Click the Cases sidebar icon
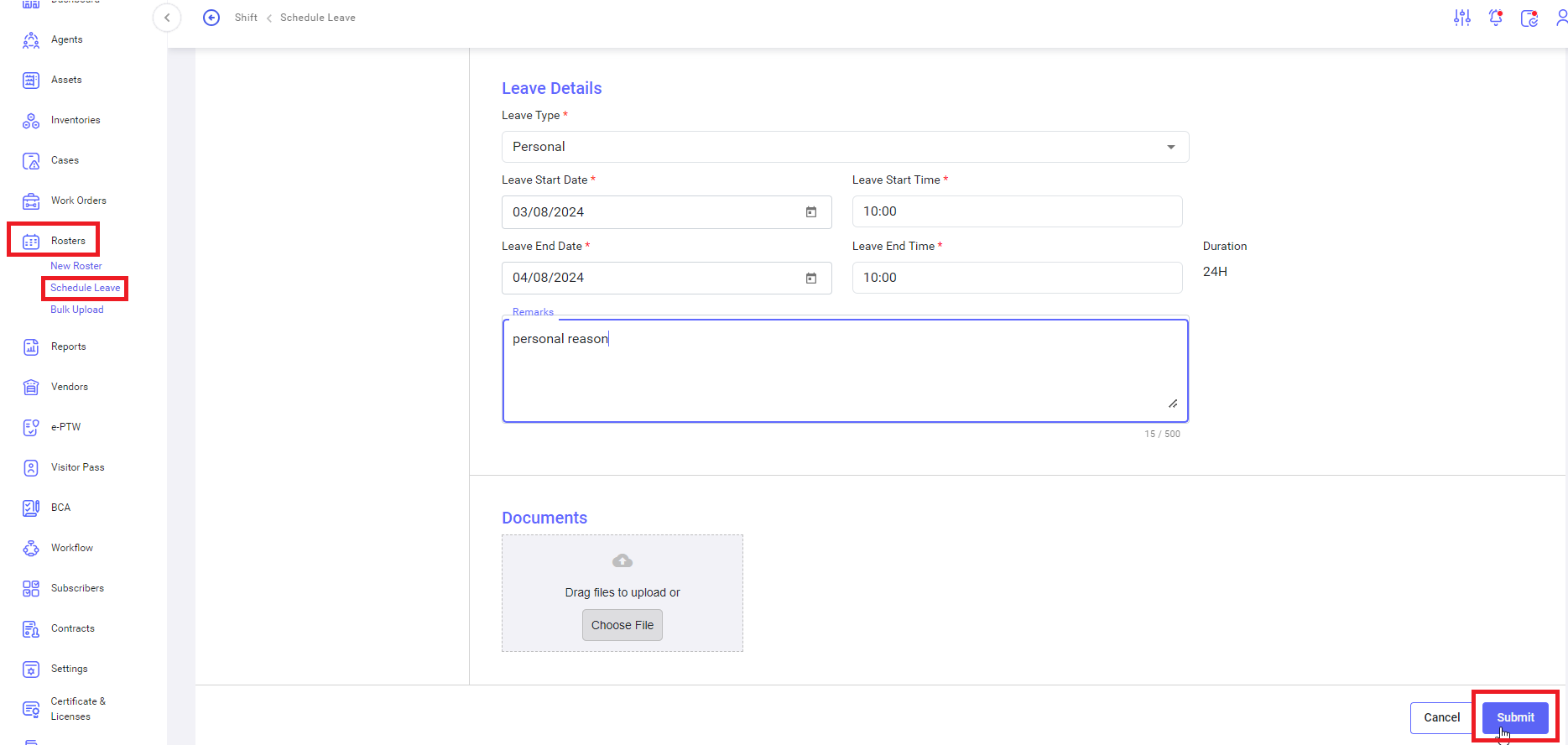This screenshot has height=745, width=1568. (31, 161)
